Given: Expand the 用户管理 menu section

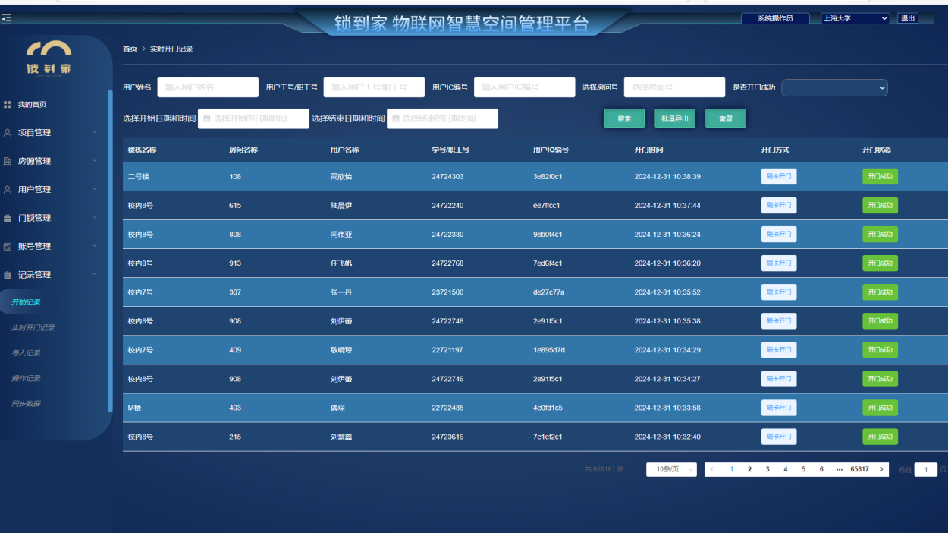Looking at the screenshot, I should tap(95, 189).
